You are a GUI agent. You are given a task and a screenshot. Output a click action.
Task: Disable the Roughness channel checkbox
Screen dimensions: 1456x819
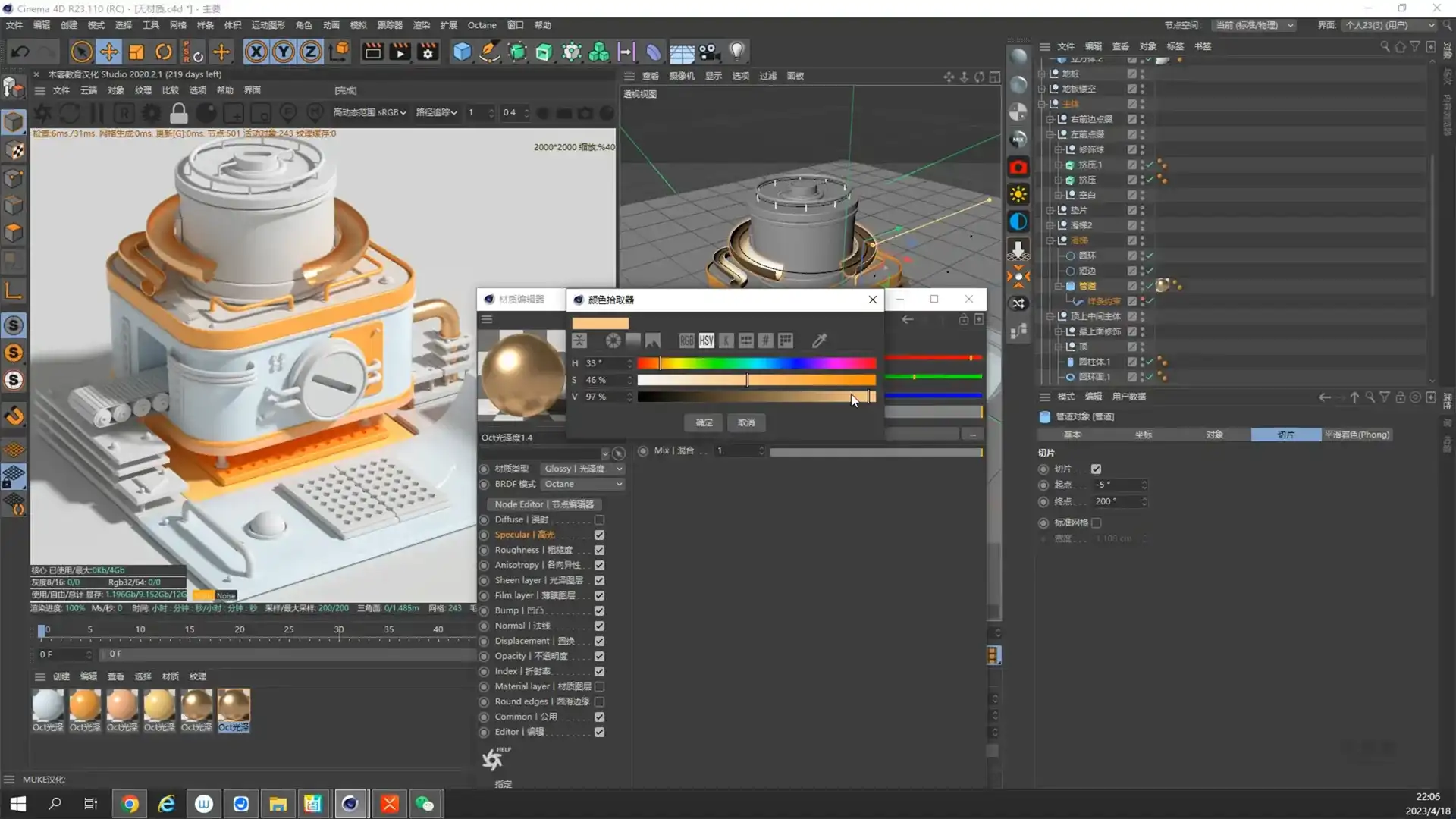[599, 551]
